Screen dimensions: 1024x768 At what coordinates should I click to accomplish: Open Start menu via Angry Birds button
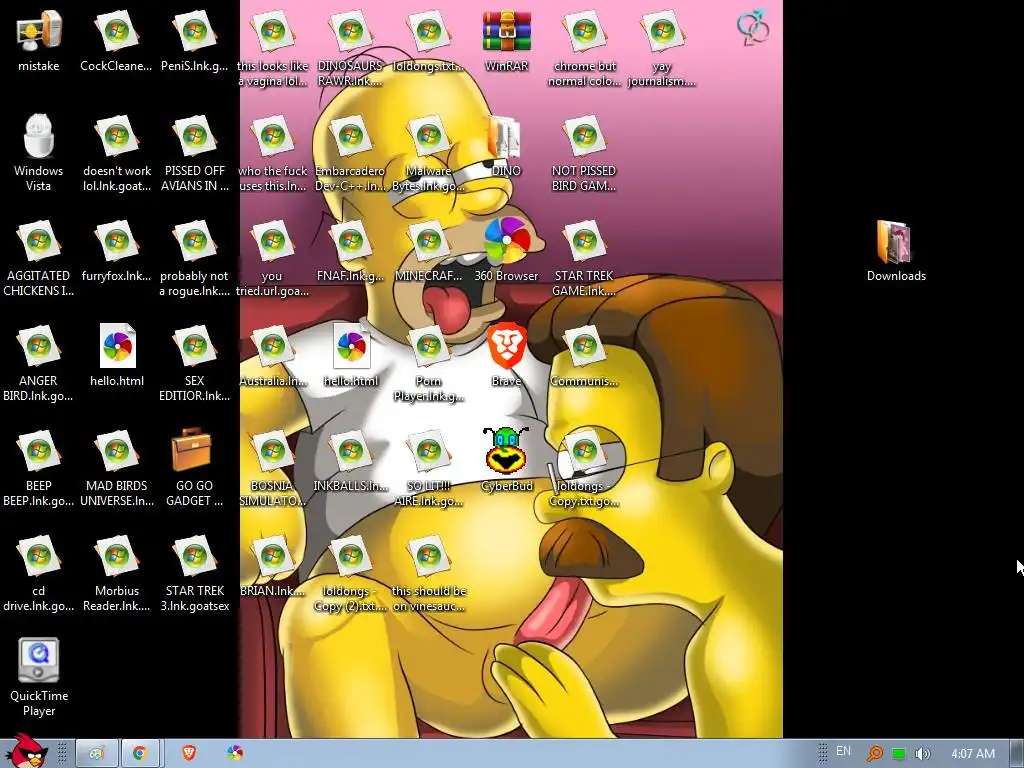point(27,751)
